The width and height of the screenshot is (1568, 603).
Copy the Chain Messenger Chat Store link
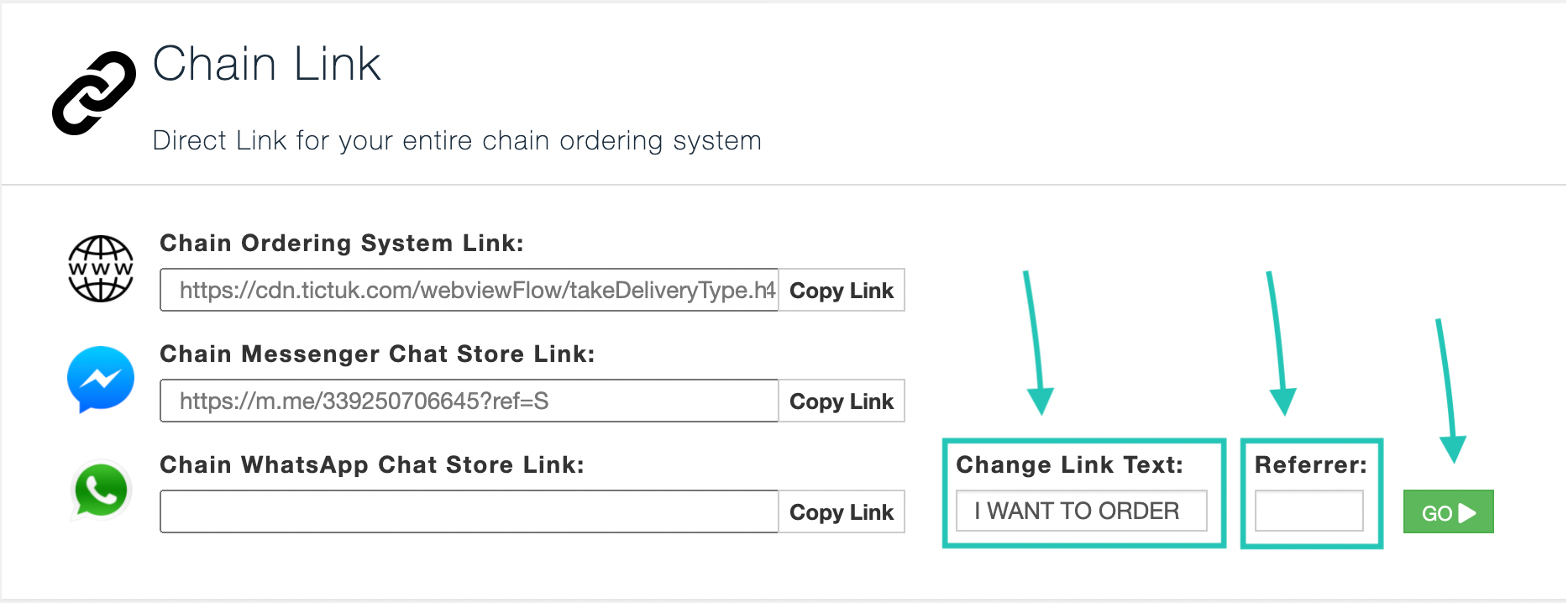click(x=842, y=401)
